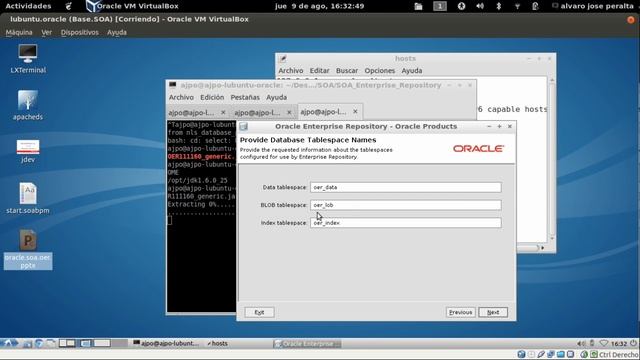
Task: Select the start.soabpm file icon
Action: pos(28,198)
